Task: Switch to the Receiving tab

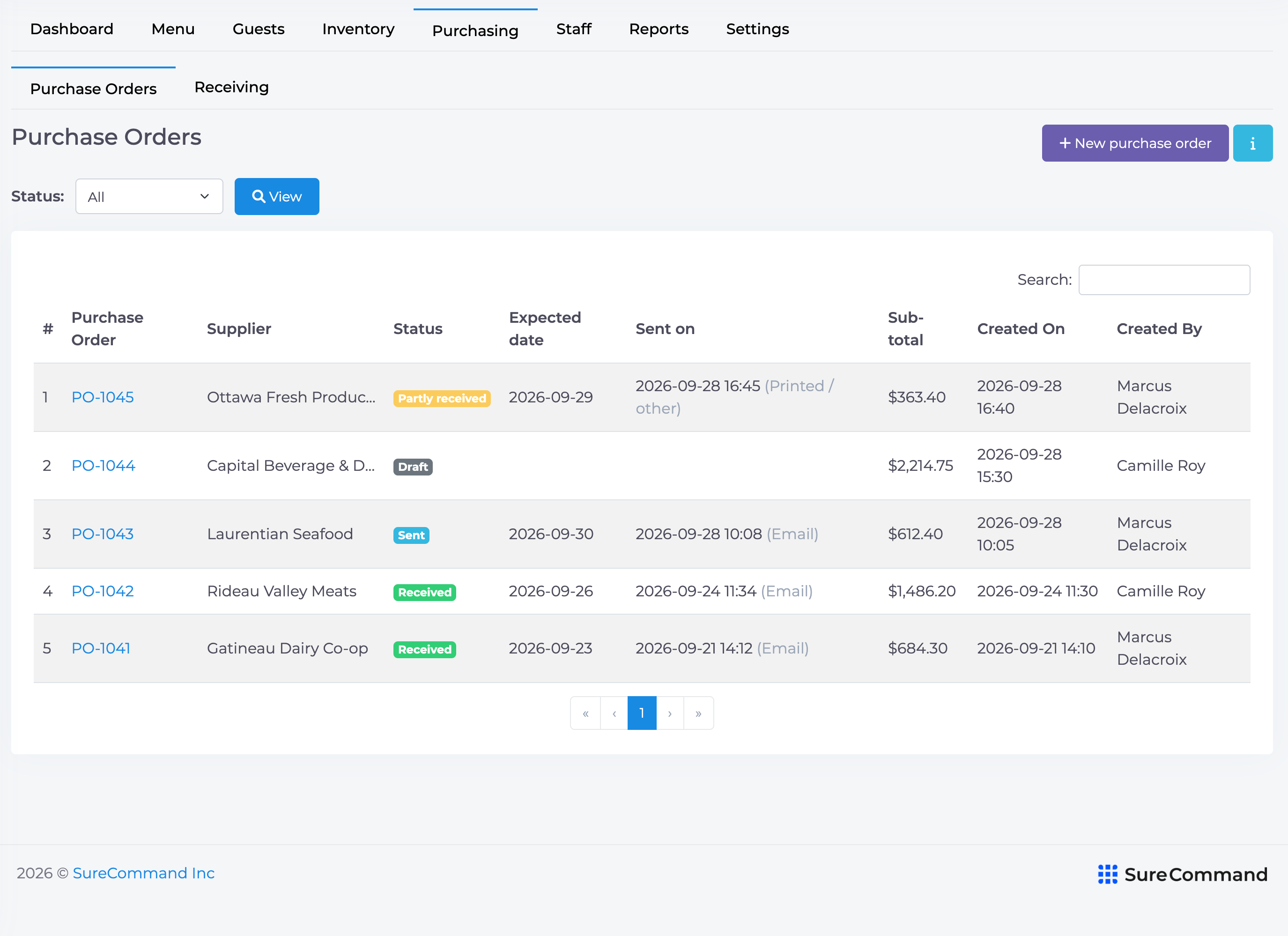Action: (232, 87)
